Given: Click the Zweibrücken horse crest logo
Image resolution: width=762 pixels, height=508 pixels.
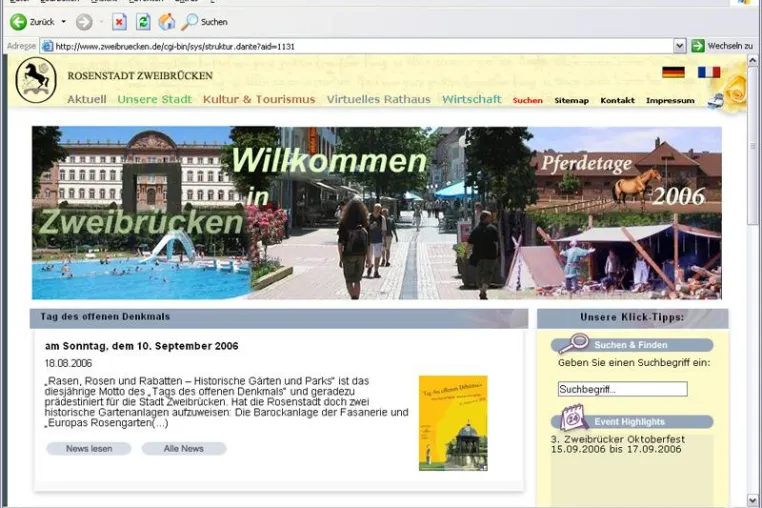Looking at the screenshot, I should tap(36, 80).
